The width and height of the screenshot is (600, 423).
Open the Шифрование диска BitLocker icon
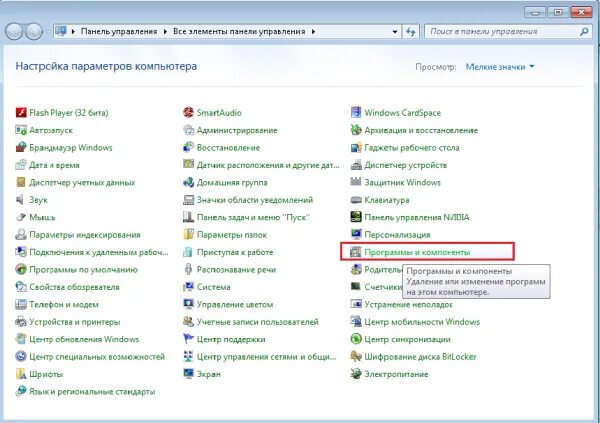click(x=356, y=357)
